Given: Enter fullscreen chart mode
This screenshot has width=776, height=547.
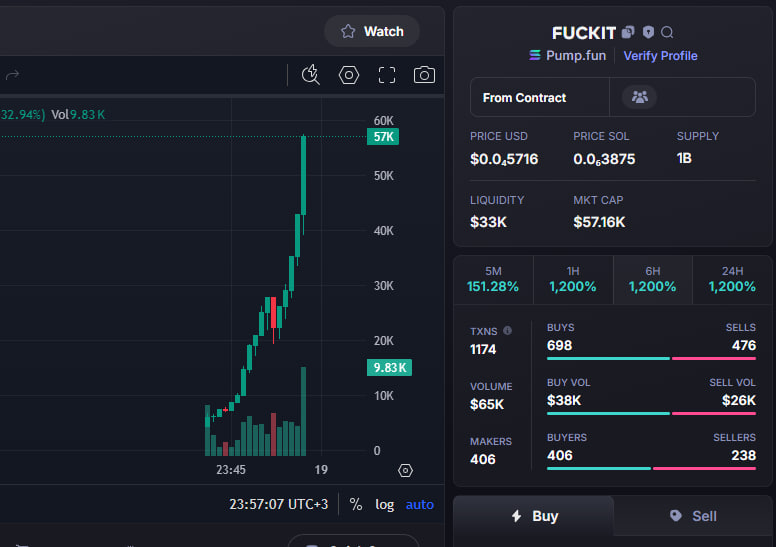Looking at the screenshot, I should (387, 75).
